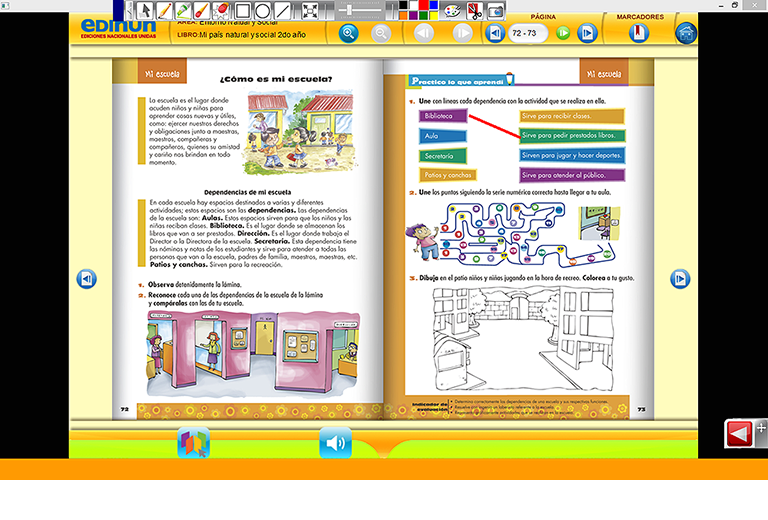The image size is (768, 520).
Task: Open the color palette picker
Action: [x=451, y=10]
